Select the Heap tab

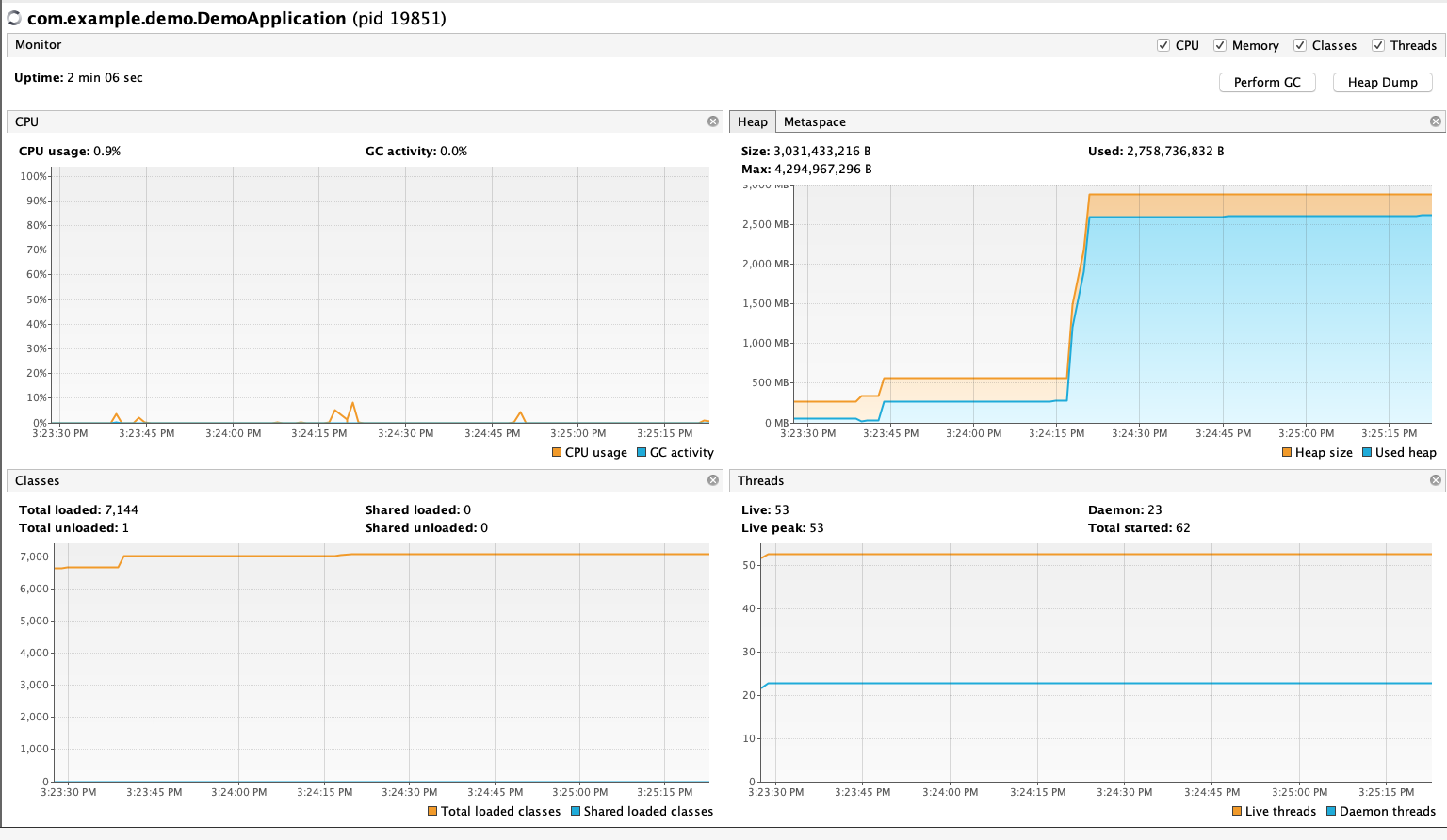point(752,121)
